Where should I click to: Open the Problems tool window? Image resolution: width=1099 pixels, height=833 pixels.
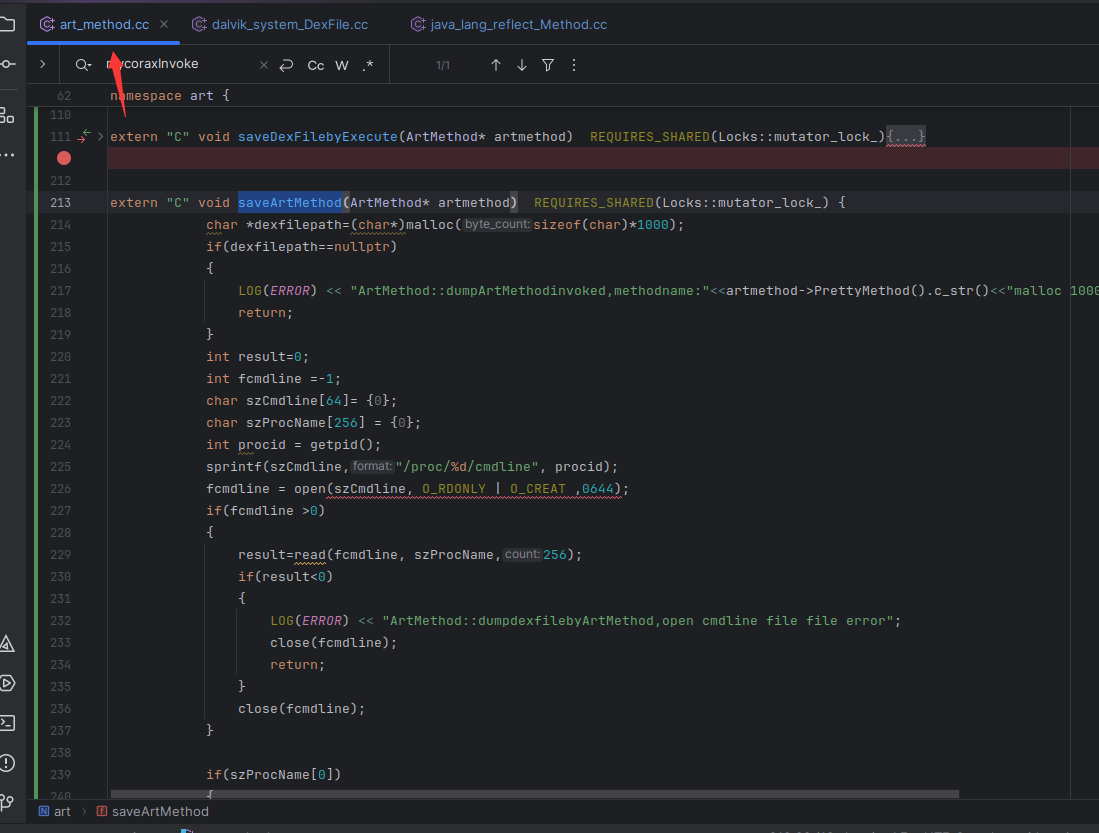[7, 763]
